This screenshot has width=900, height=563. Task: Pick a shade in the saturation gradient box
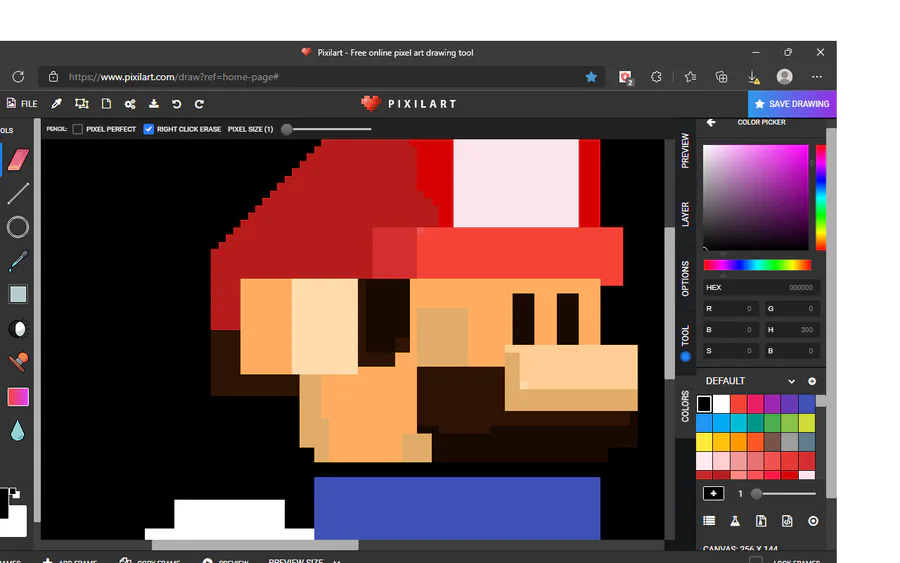pyautogui.click(x=755, y=197)
